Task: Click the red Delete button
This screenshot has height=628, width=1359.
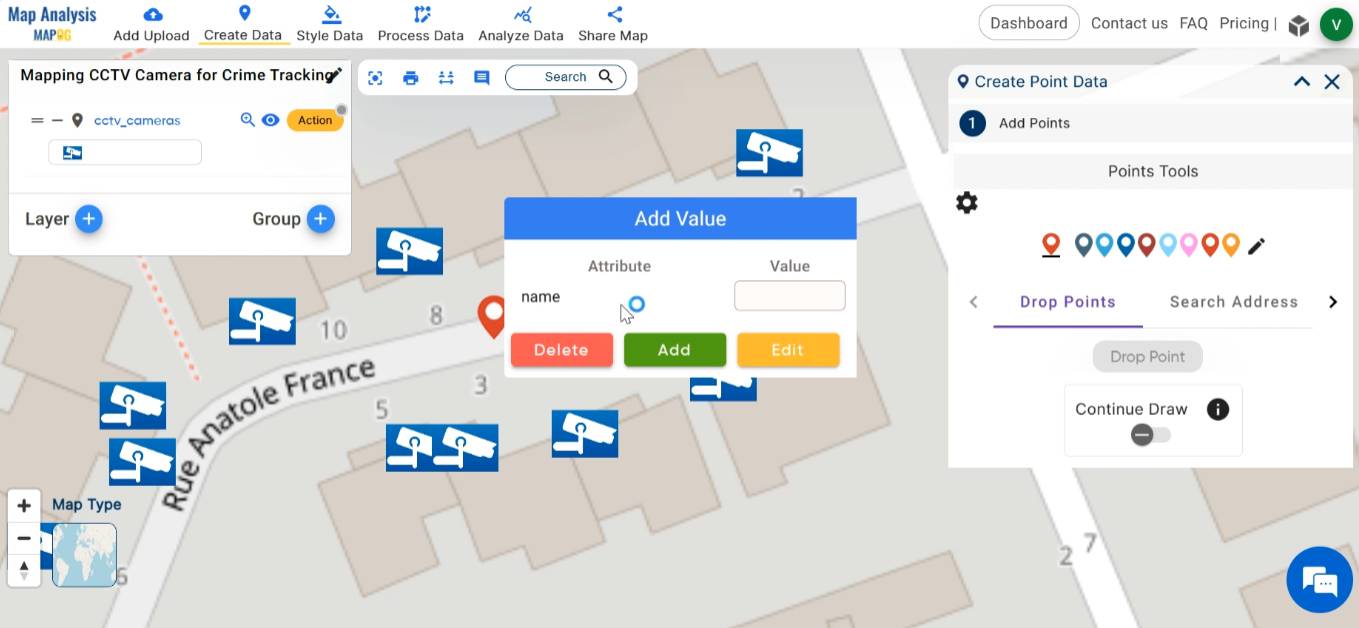Action: 561,350
